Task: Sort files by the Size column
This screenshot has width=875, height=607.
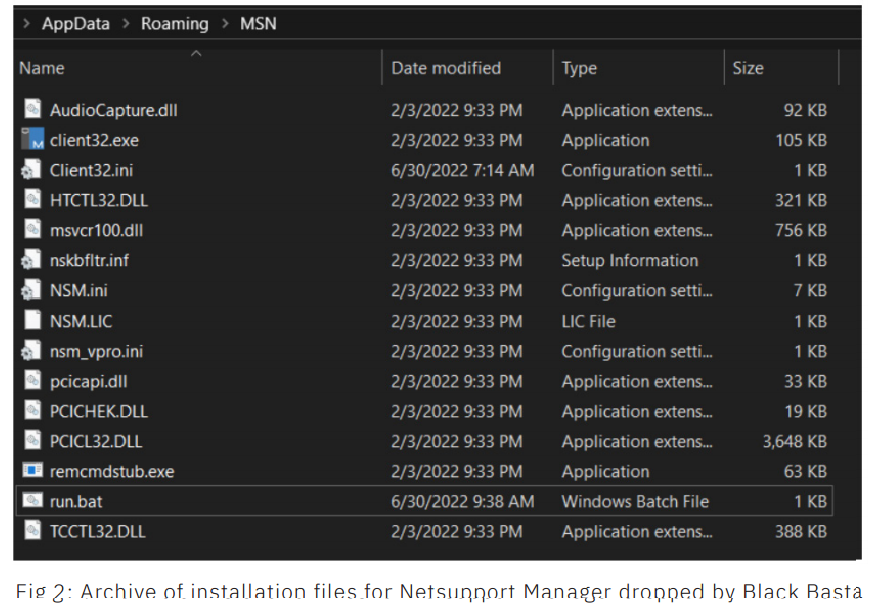Action: coord(748,68)
